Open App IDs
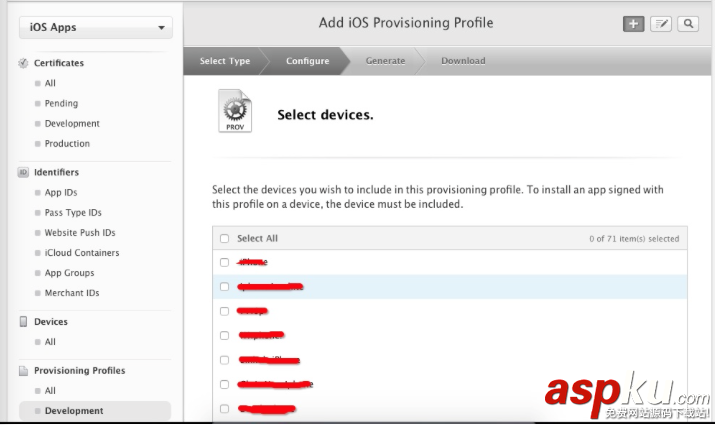This screenshot has width=715, height=425. click(x=61, y=192)
